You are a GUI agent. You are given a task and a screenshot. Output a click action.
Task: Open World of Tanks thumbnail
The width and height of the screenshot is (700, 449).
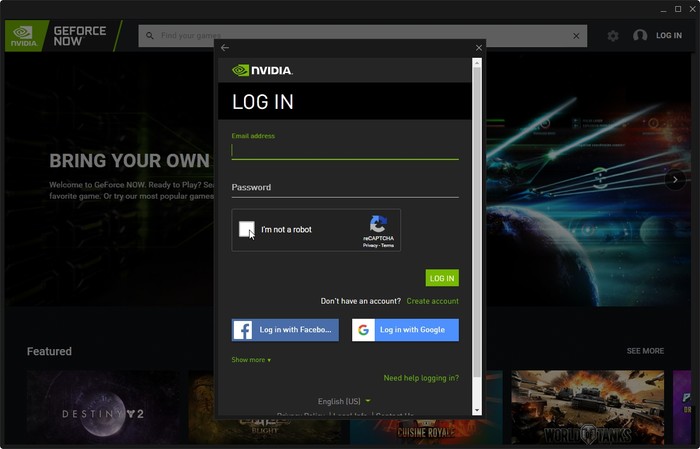[x=588, y=407]
